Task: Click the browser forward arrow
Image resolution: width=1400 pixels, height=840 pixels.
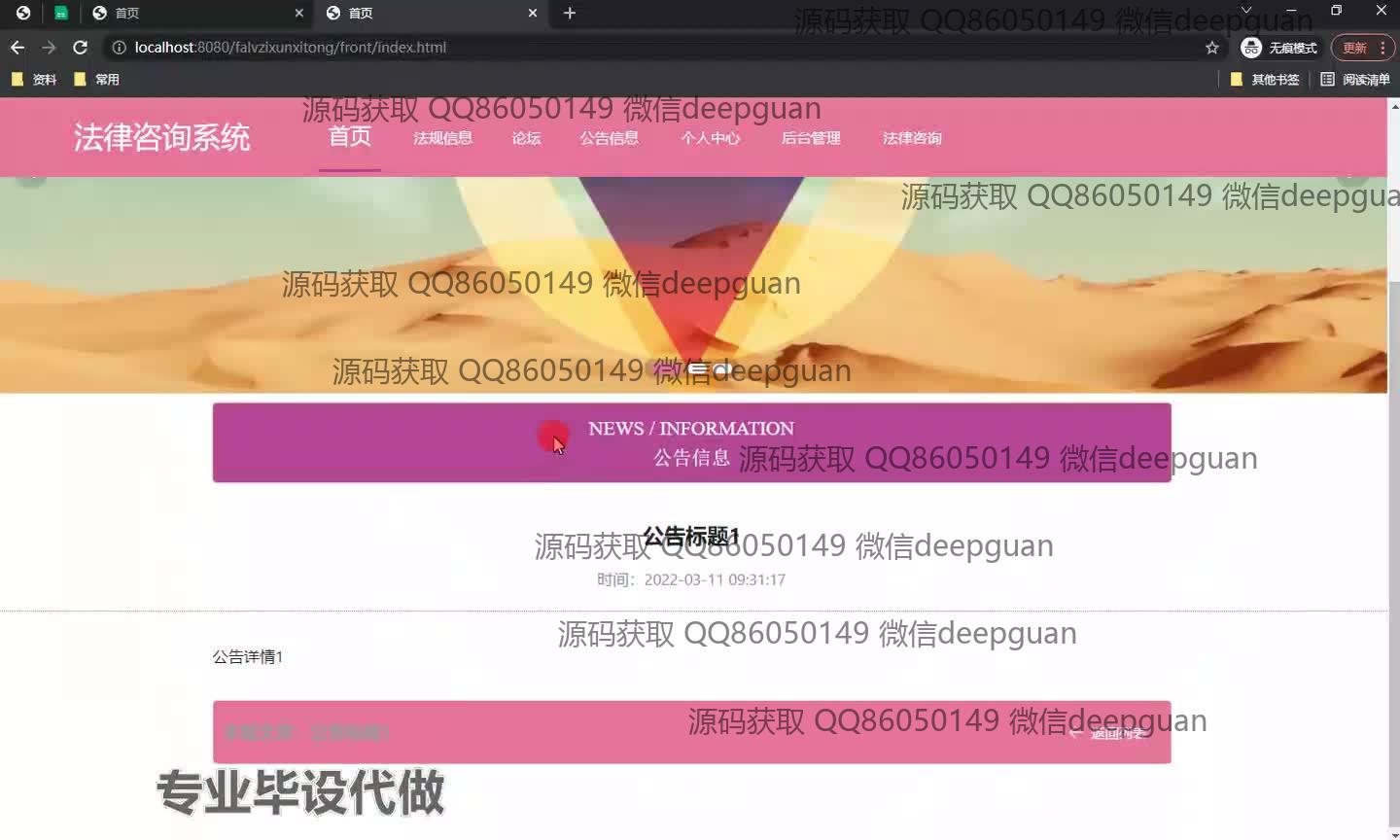Action: pos(49,47)
